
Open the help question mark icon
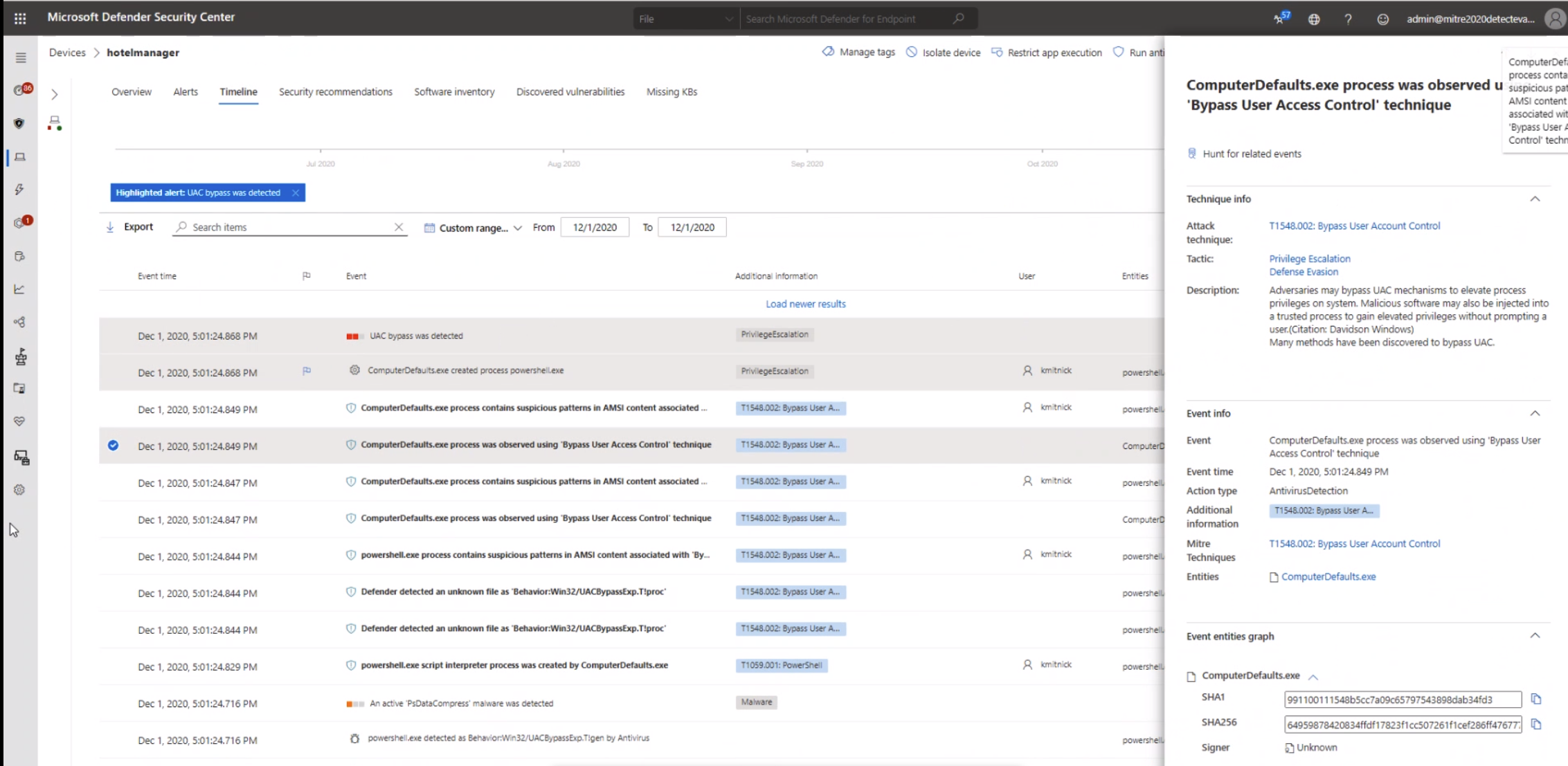pos(1348,19)
